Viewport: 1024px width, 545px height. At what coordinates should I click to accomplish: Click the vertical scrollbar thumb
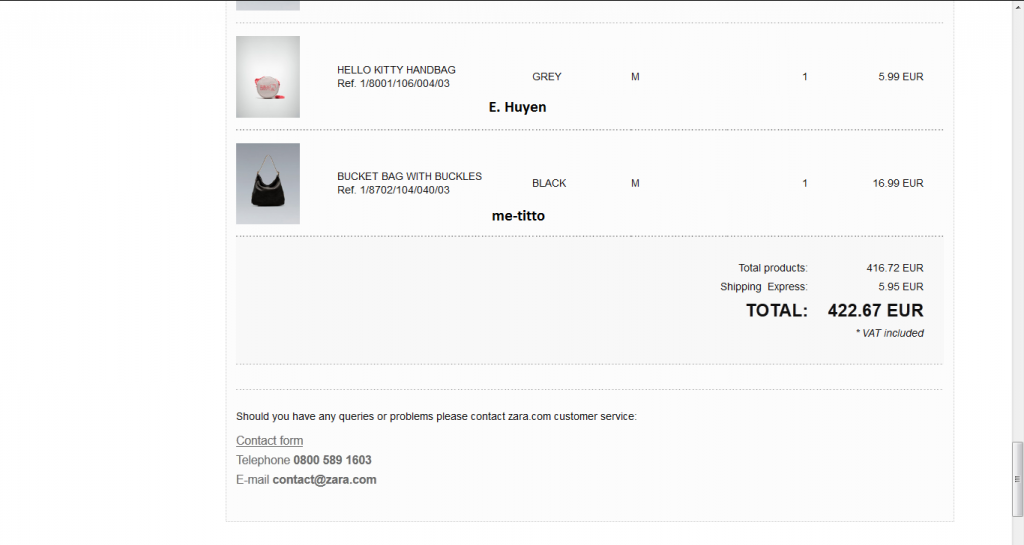(1017, 478)
